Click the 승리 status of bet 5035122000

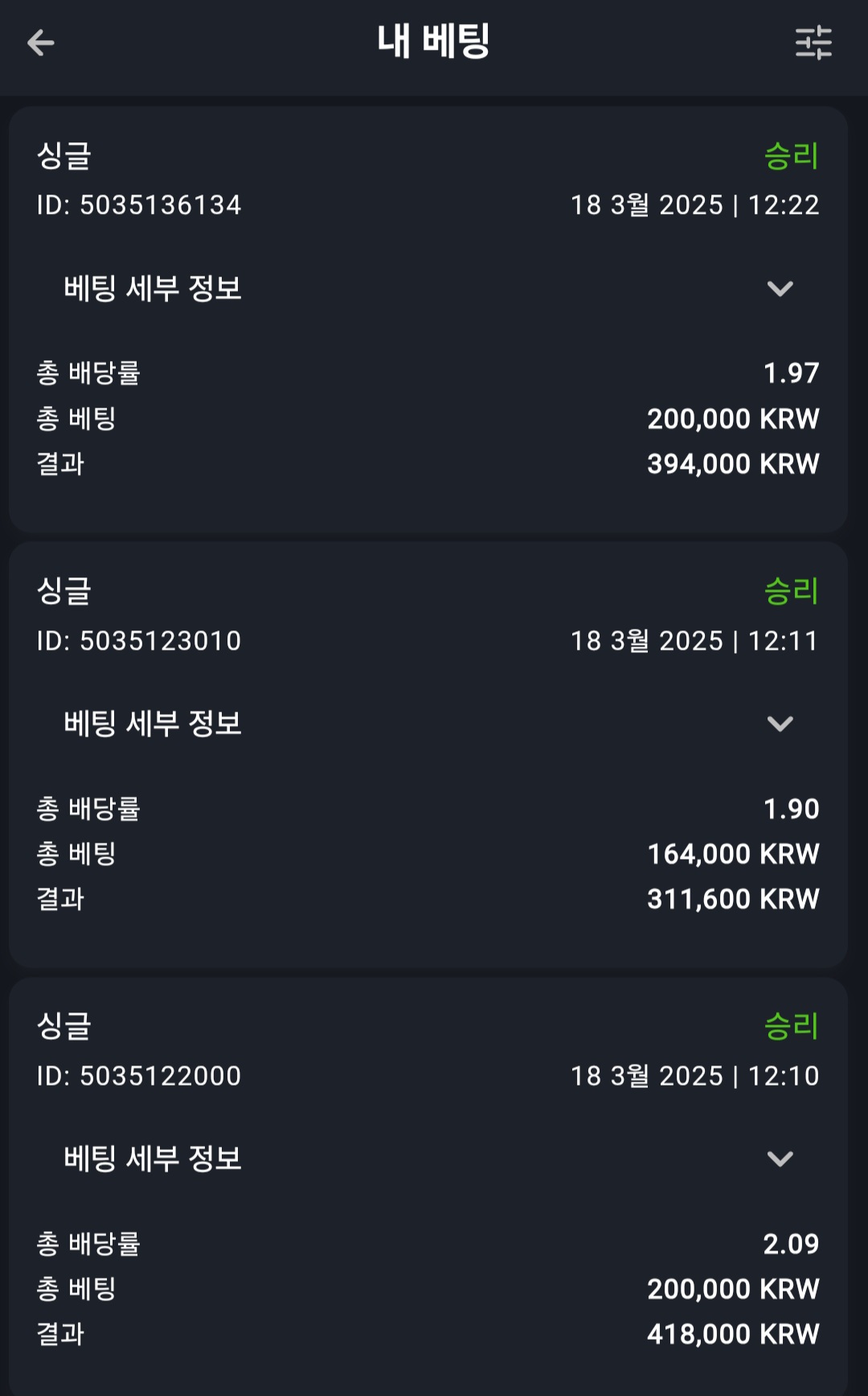791,1027
